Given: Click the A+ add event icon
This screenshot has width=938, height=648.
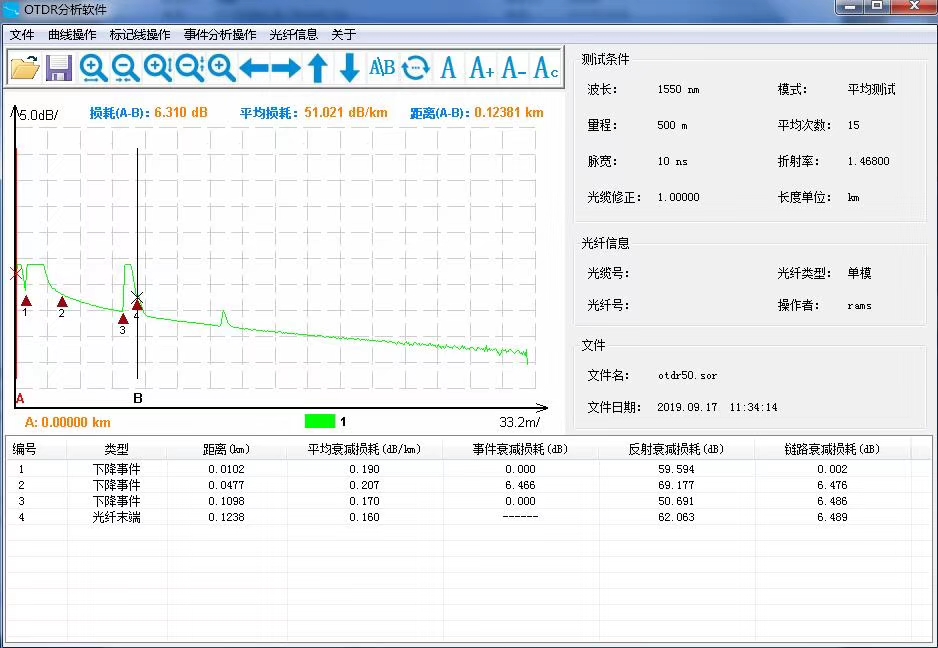Looking at the screenshot, I should 481,68.
